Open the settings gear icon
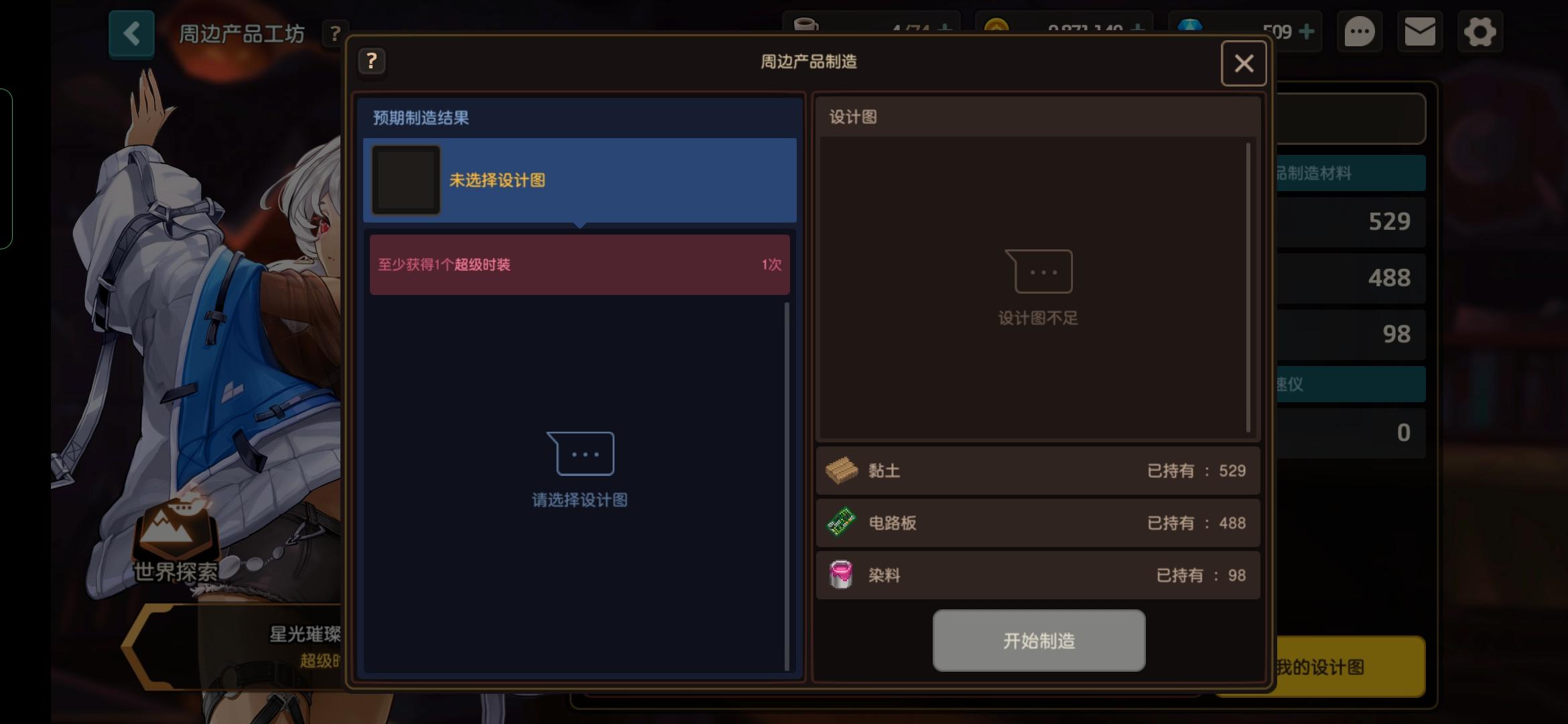 pyautogui.click(x=1480, y=32)
